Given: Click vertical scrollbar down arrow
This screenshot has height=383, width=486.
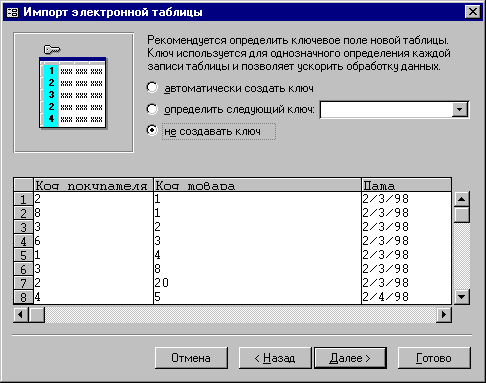Looking at the screenshot, I should coord(462,296).
